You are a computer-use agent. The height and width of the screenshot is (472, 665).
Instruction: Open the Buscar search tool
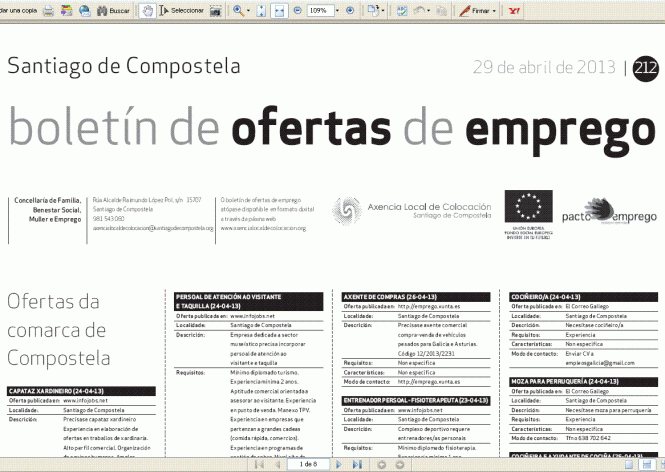[113, 11]
